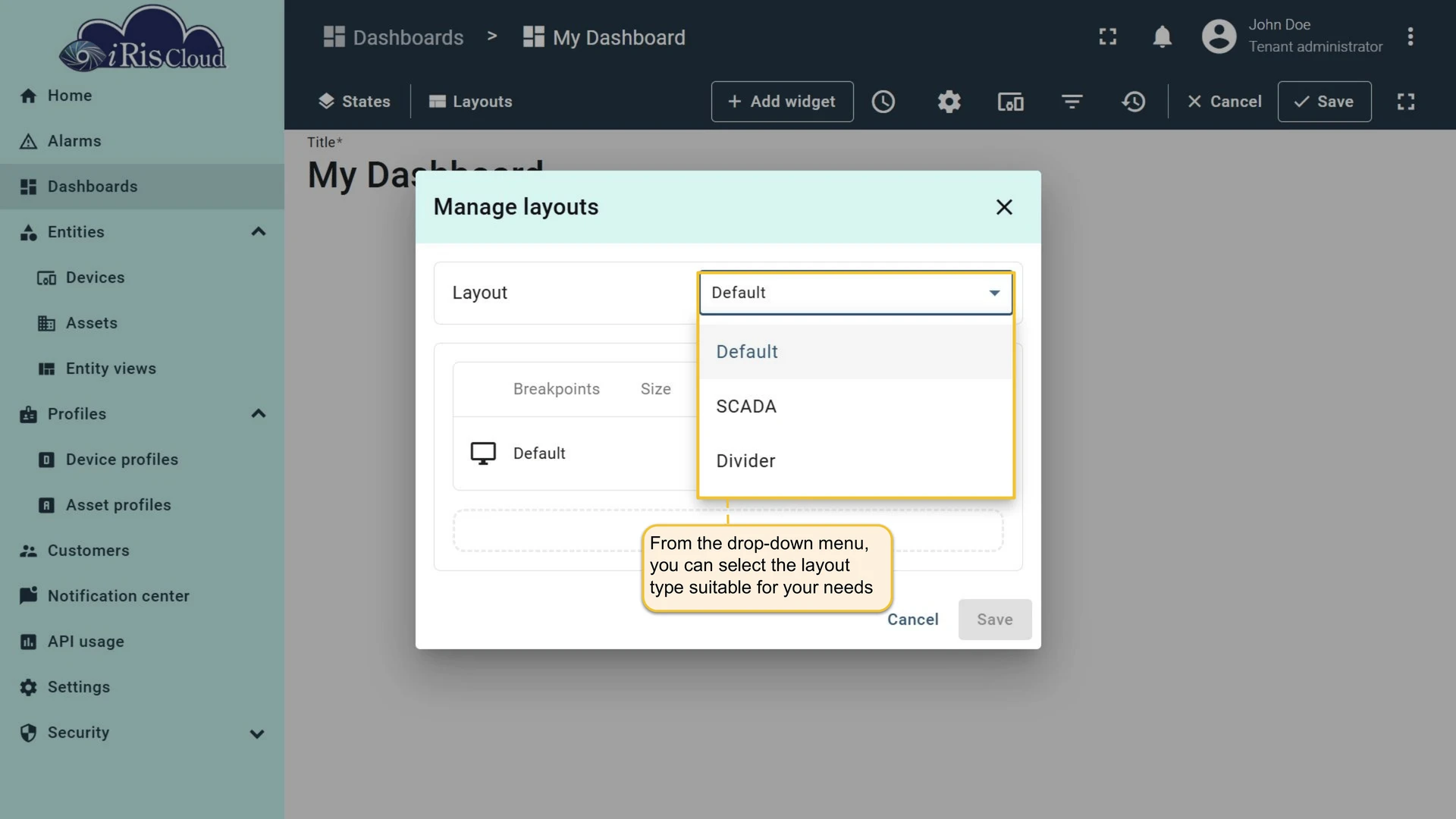Open the header three-dot menu
The image size is (1456, 819).
point(1410,36)
